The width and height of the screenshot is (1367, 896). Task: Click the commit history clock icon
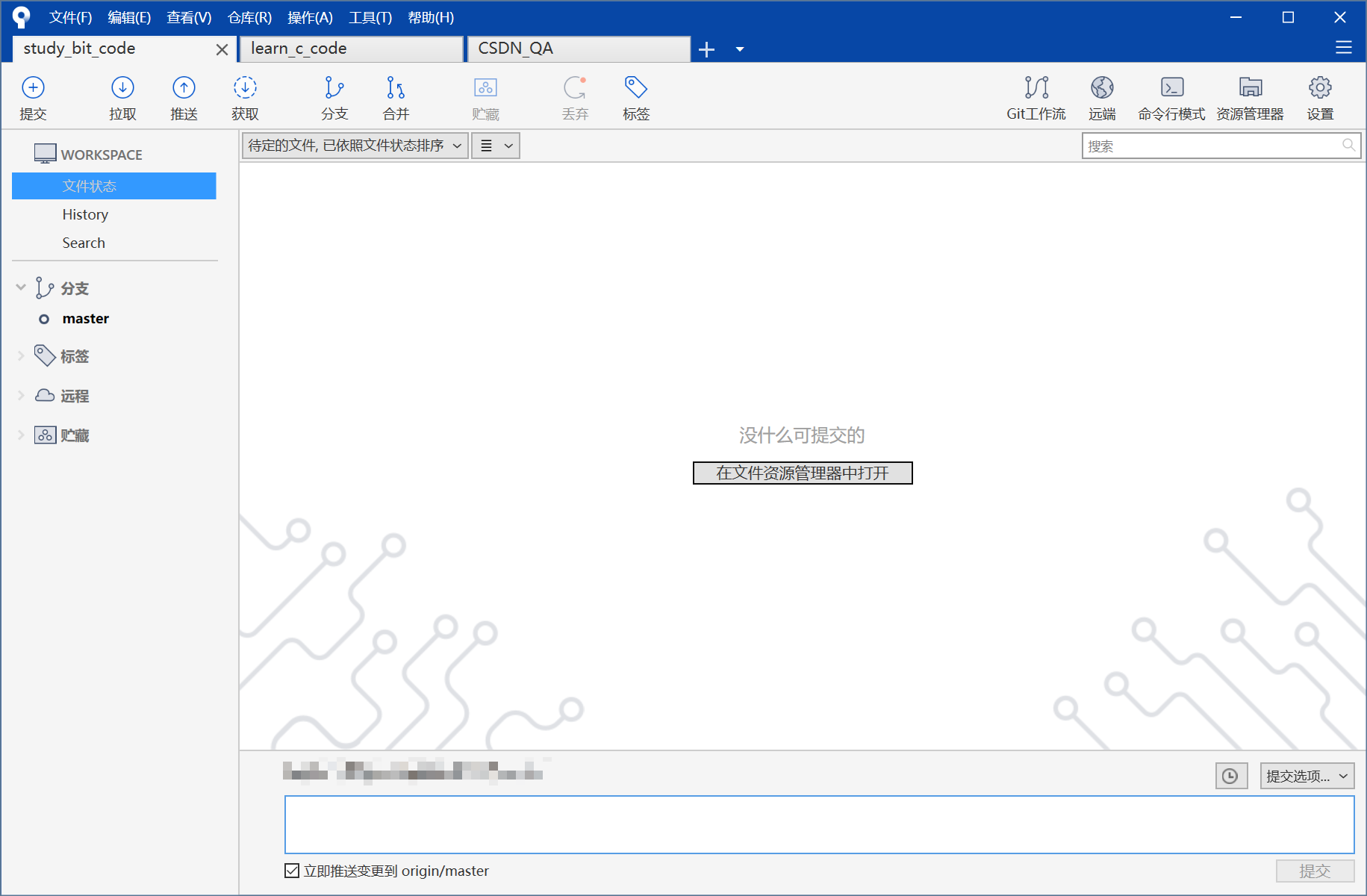[1230, 776]
